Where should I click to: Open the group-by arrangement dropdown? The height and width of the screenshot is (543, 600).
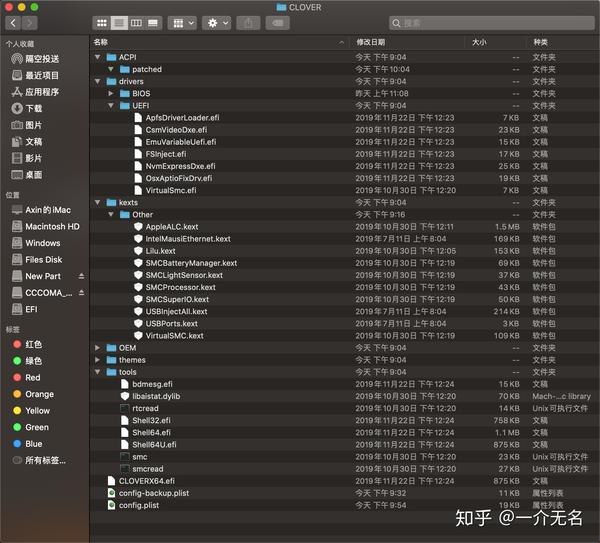pyautogui.click(x=183, y=23)
